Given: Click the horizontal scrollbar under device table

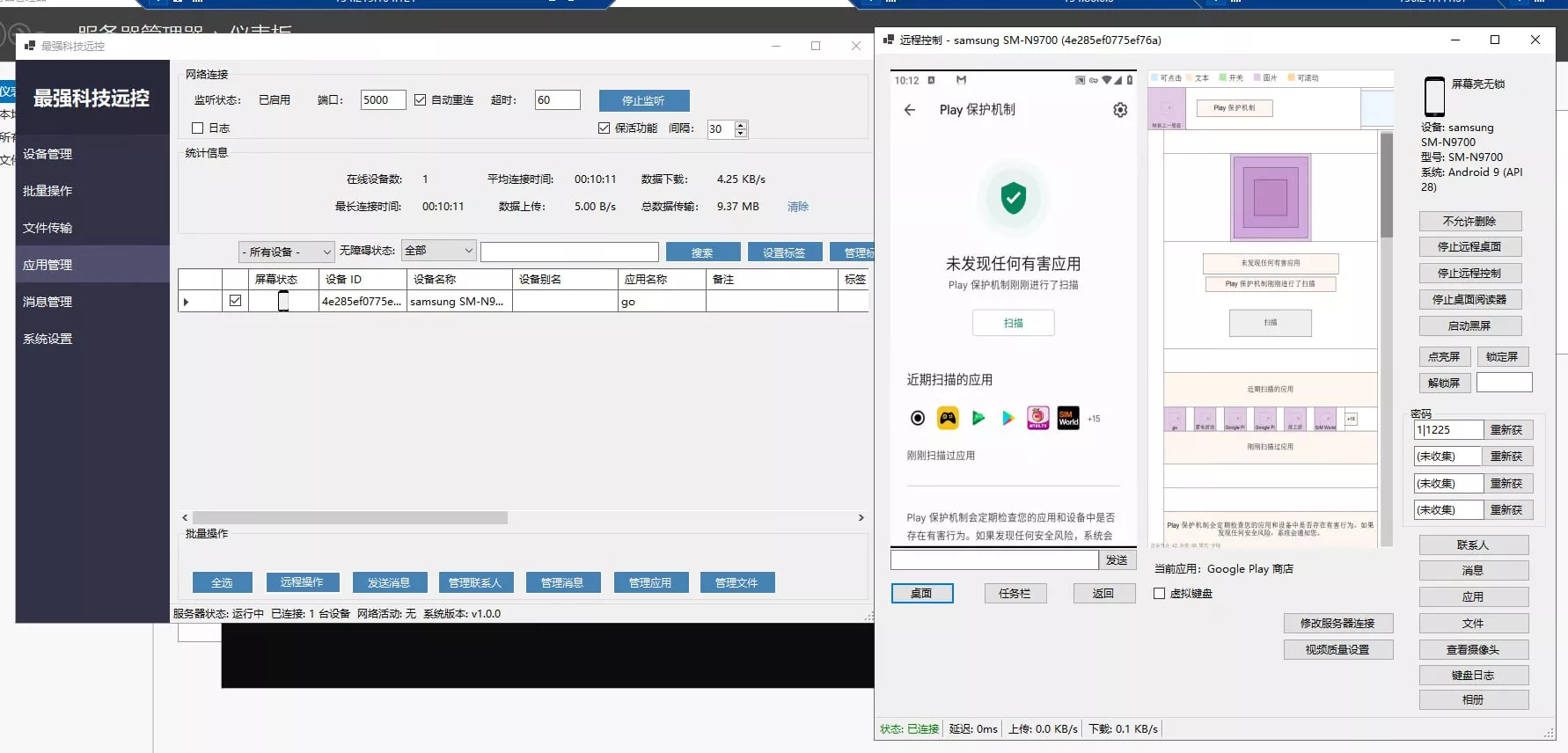Looking at the screenshot, I should pos(350,518).
